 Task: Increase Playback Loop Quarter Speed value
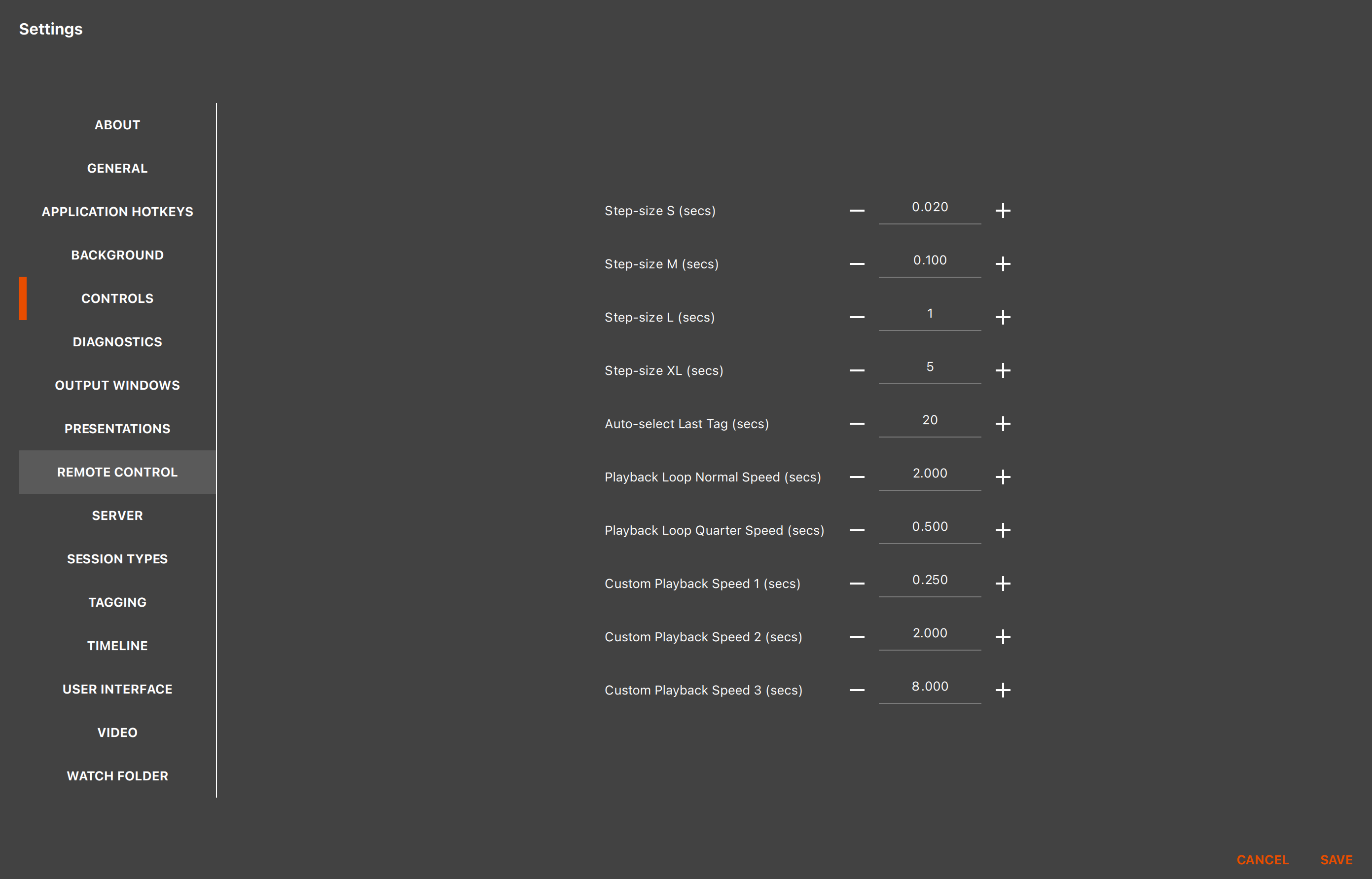point(1003,530)
